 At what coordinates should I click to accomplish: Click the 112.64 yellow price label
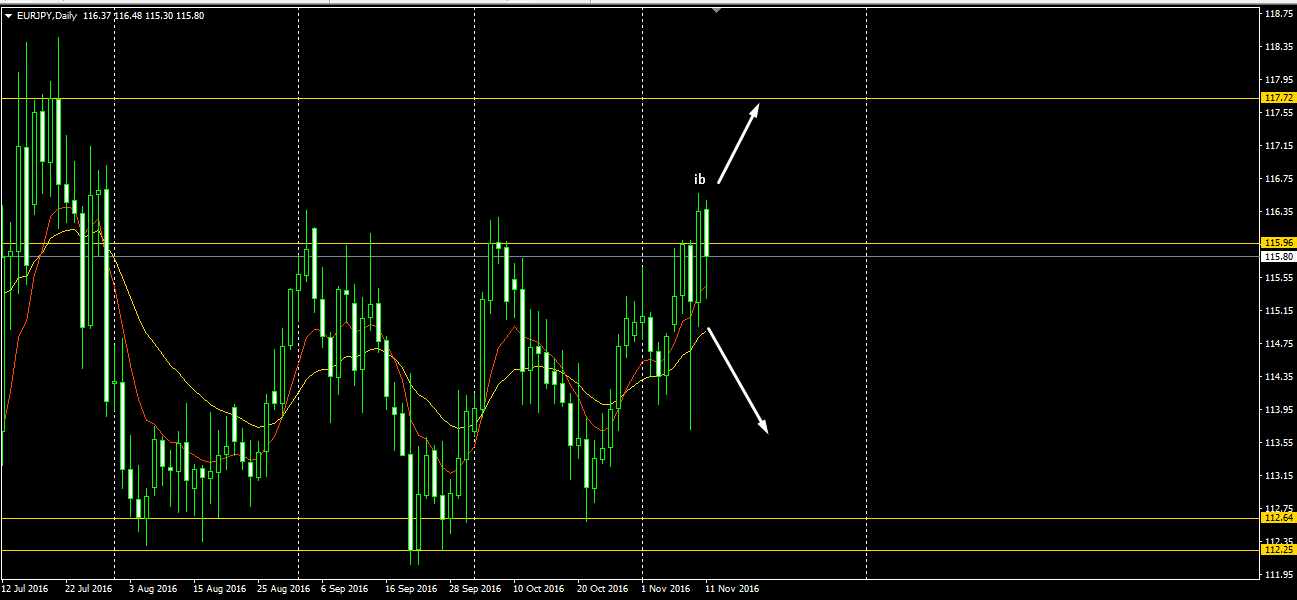(1279, 518)
